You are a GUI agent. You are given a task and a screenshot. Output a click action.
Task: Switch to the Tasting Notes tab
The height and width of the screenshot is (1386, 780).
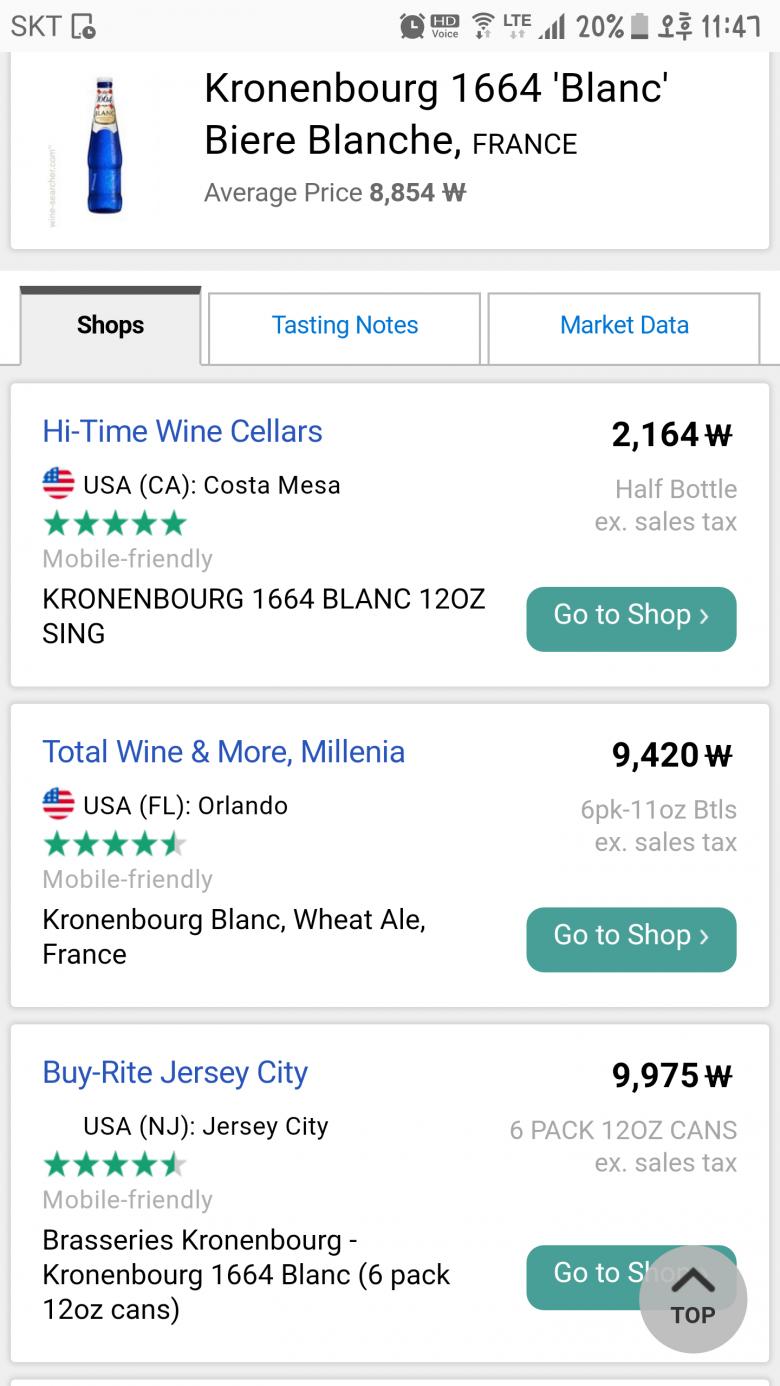(x=345, y=326)
